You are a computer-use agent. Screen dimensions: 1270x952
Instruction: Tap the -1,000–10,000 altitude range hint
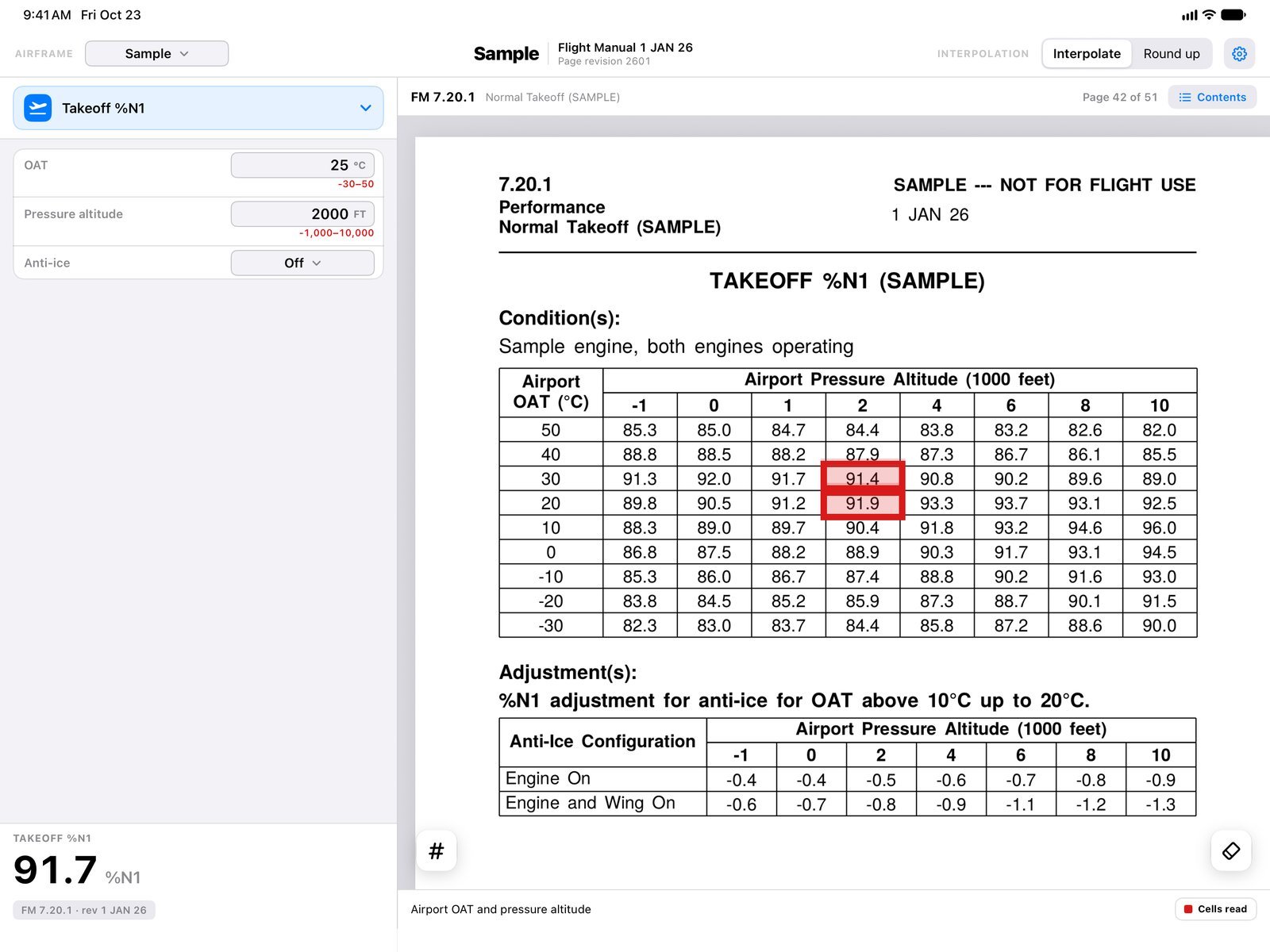pyautogui.click(x=337, y=233)
